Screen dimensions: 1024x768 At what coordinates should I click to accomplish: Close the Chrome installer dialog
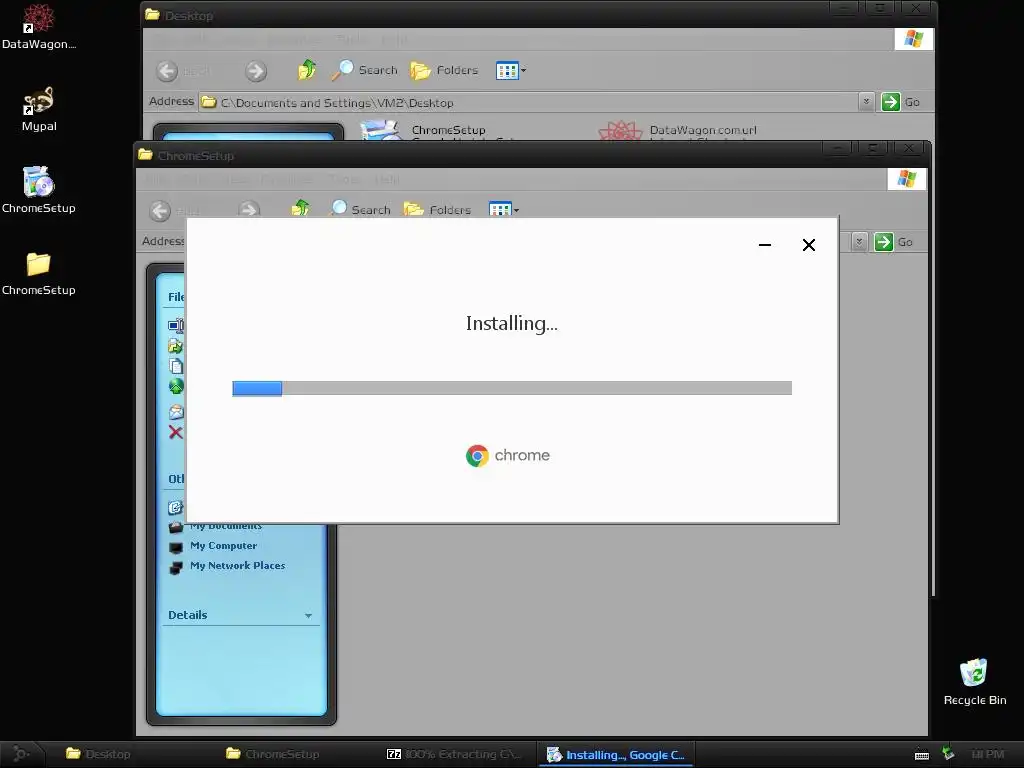coord(808,245)
